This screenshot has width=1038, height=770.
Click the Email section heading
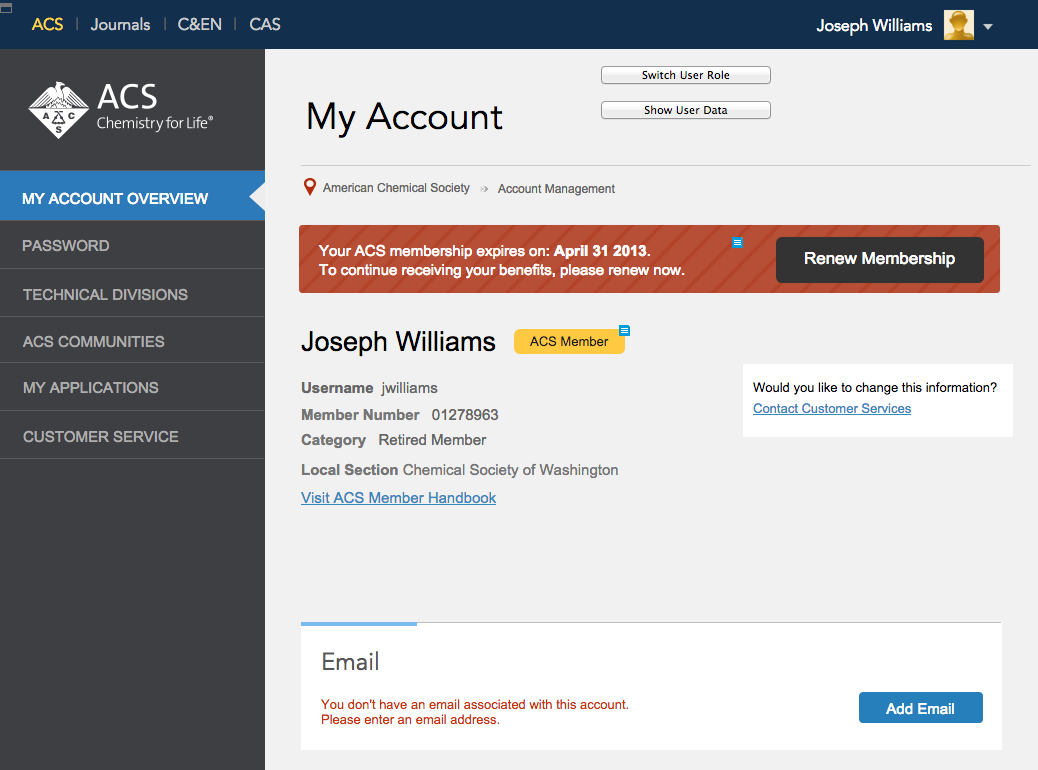coord(350,661)
